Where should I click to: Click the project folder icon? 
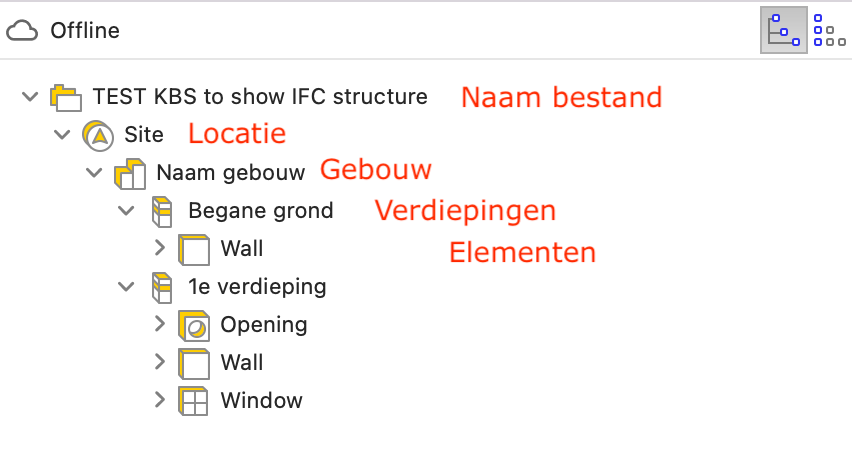(66, 98)
